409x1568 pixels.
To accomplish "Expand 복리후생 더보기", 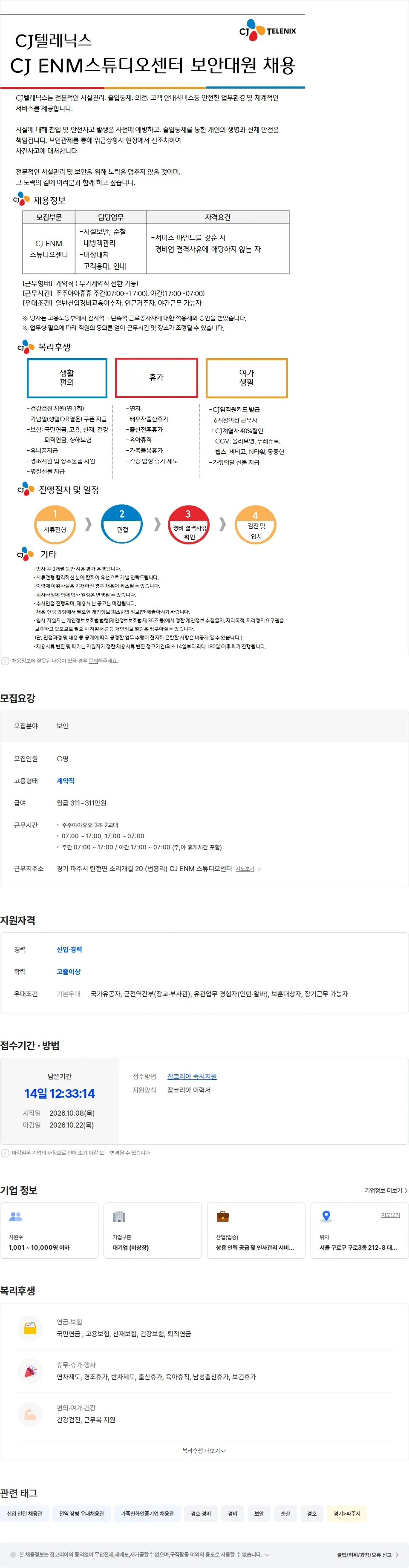I will pos(204,1450).
